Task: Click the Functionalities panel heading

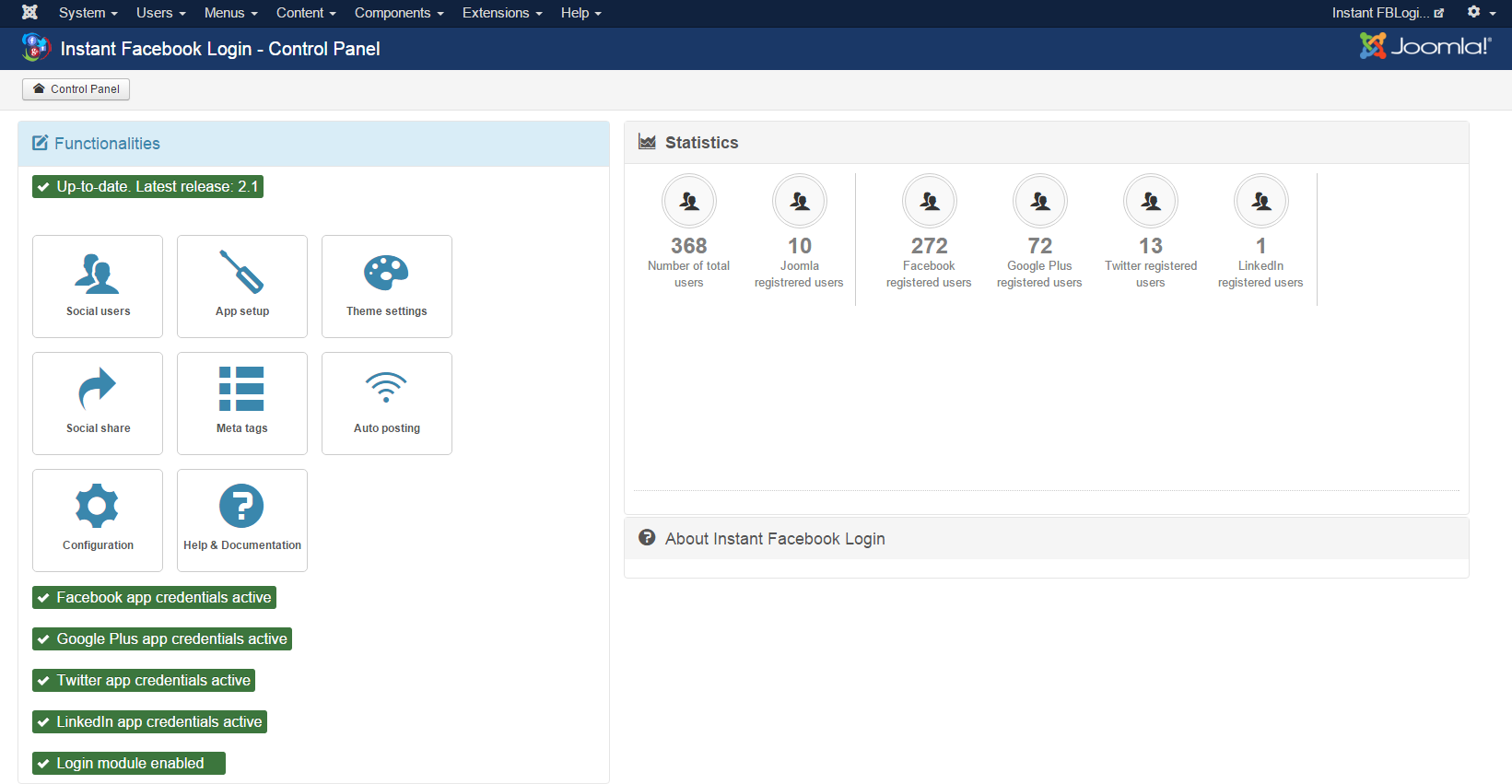Action: tap(313, 144)
